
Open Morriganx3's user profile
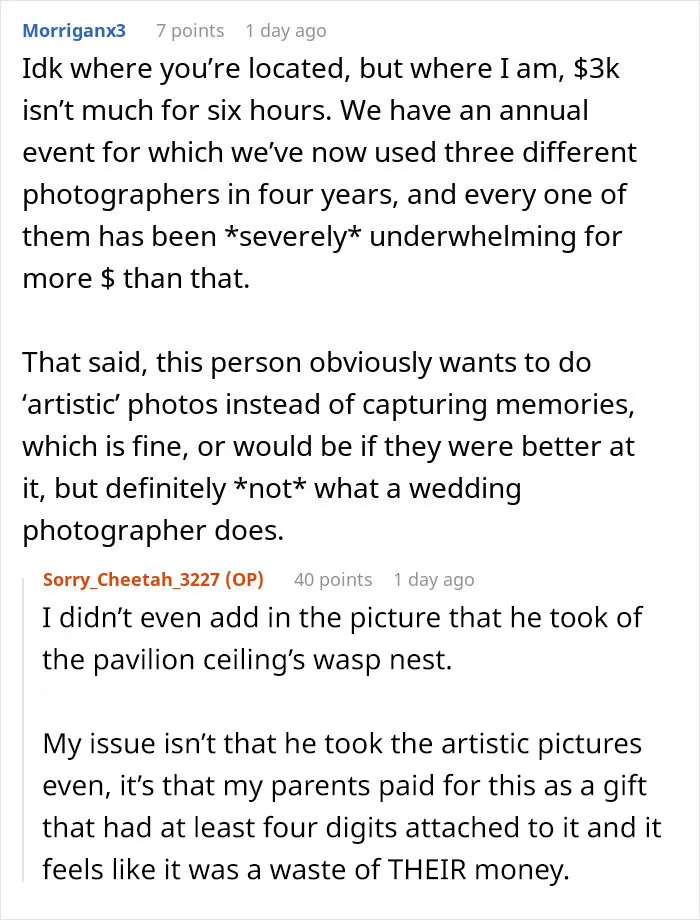74,31
